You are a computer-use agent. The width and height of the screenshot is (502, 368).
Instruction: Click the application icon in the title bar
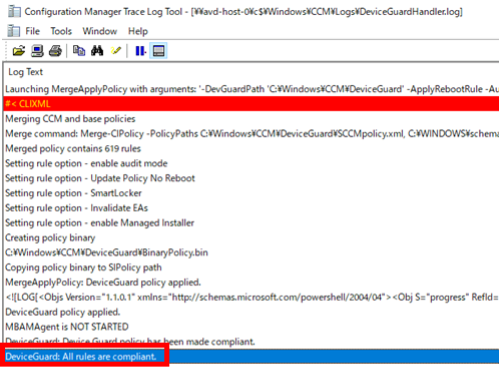pos(14,11)
